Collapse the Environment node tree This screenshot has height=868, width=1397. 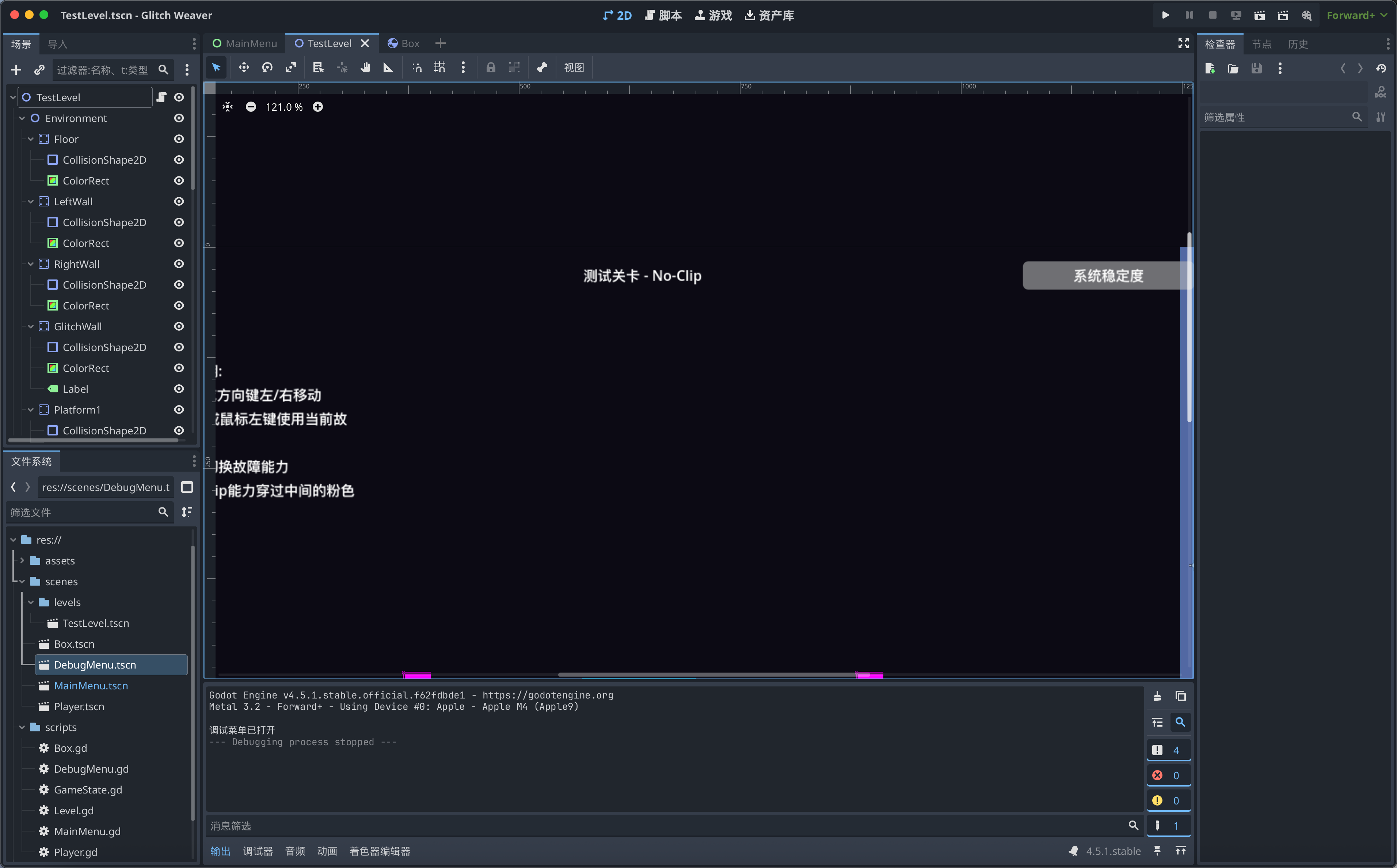click(x=22, y=118)
